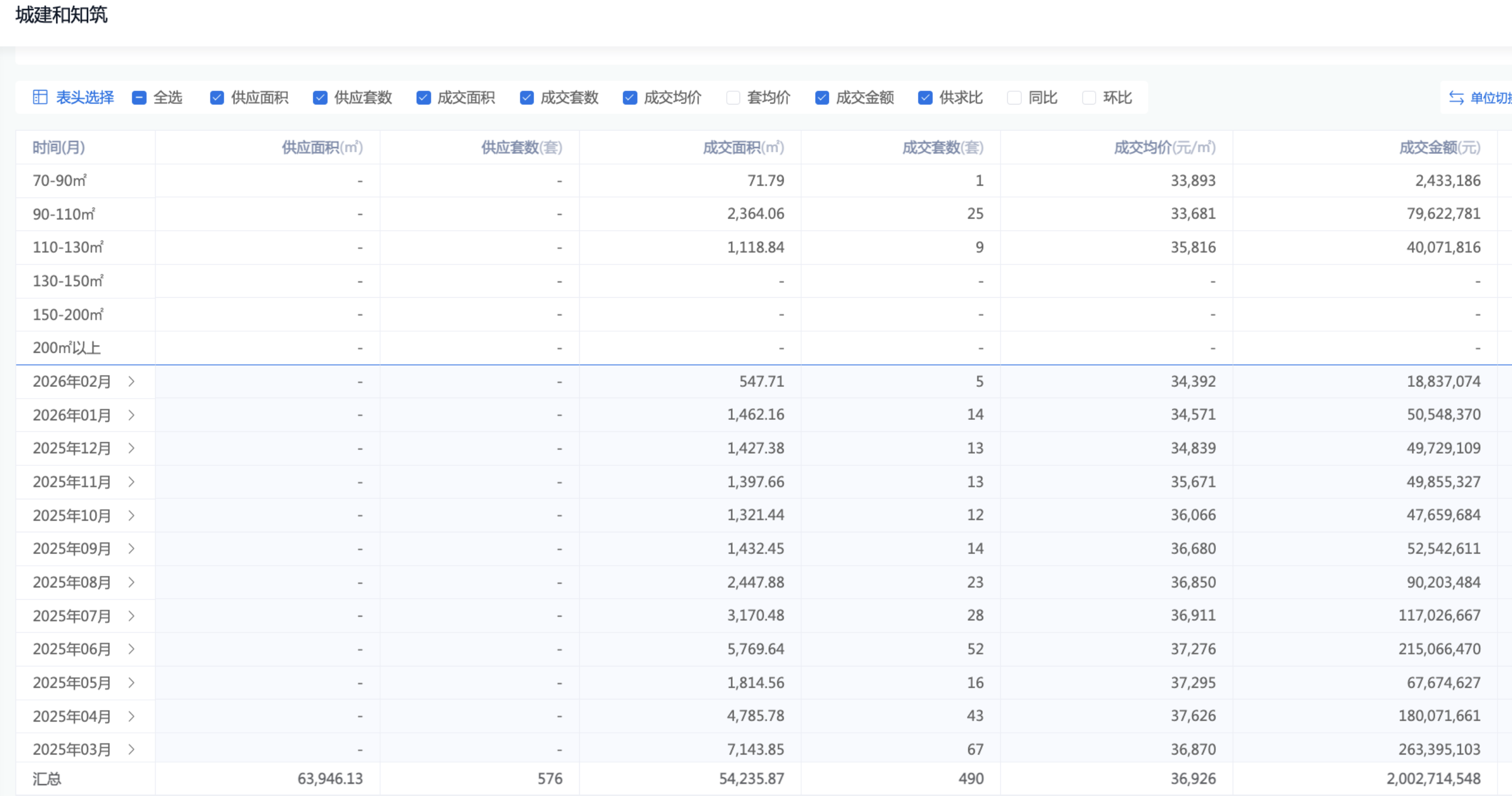Select the 90-110㎡ area row
Viewport: 1512px width, 796px height.
click(63, 214)
